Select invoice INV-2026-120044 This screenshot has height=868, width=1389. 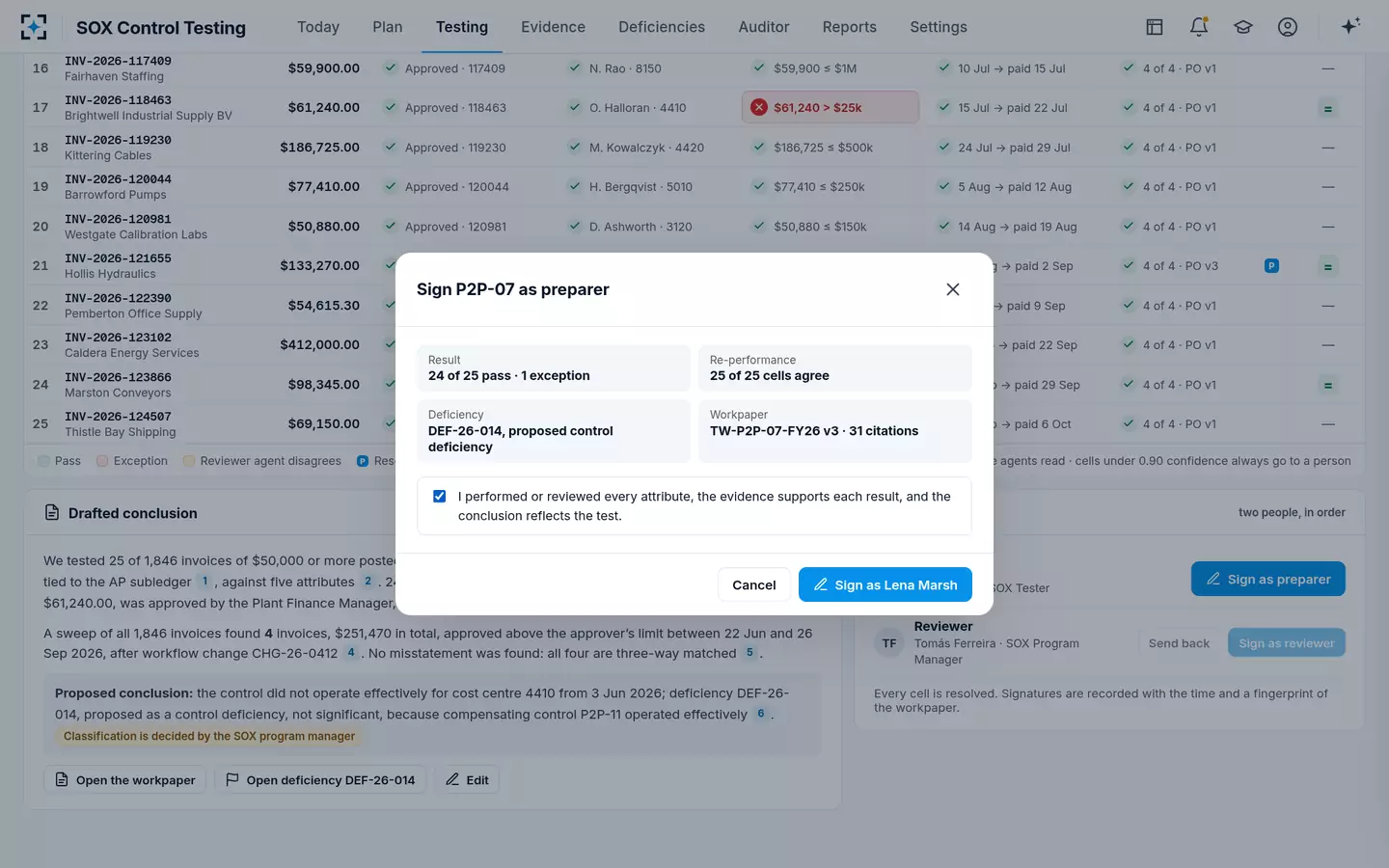(118, 179)
